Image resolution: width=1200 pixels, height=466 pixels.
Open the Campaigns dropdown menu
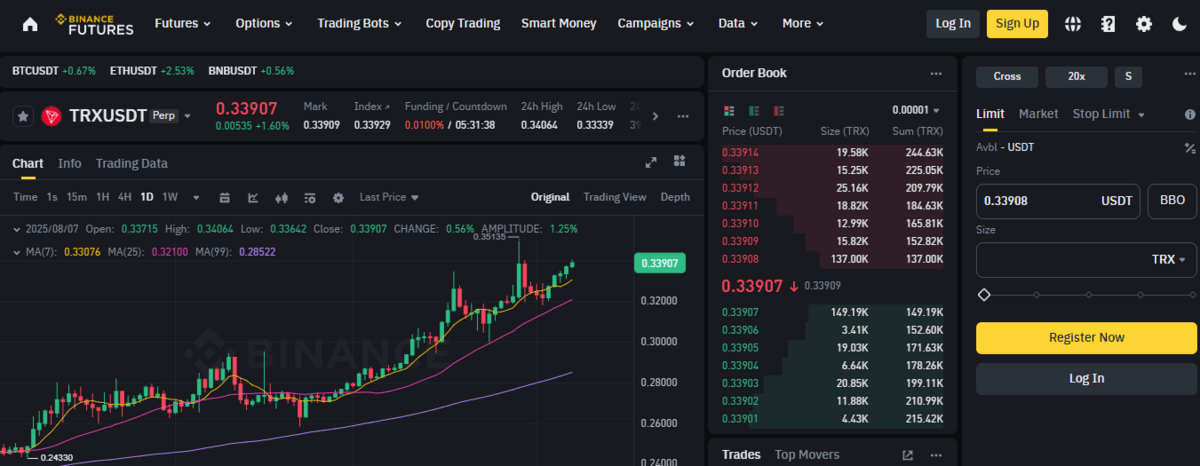click(656, 23)
